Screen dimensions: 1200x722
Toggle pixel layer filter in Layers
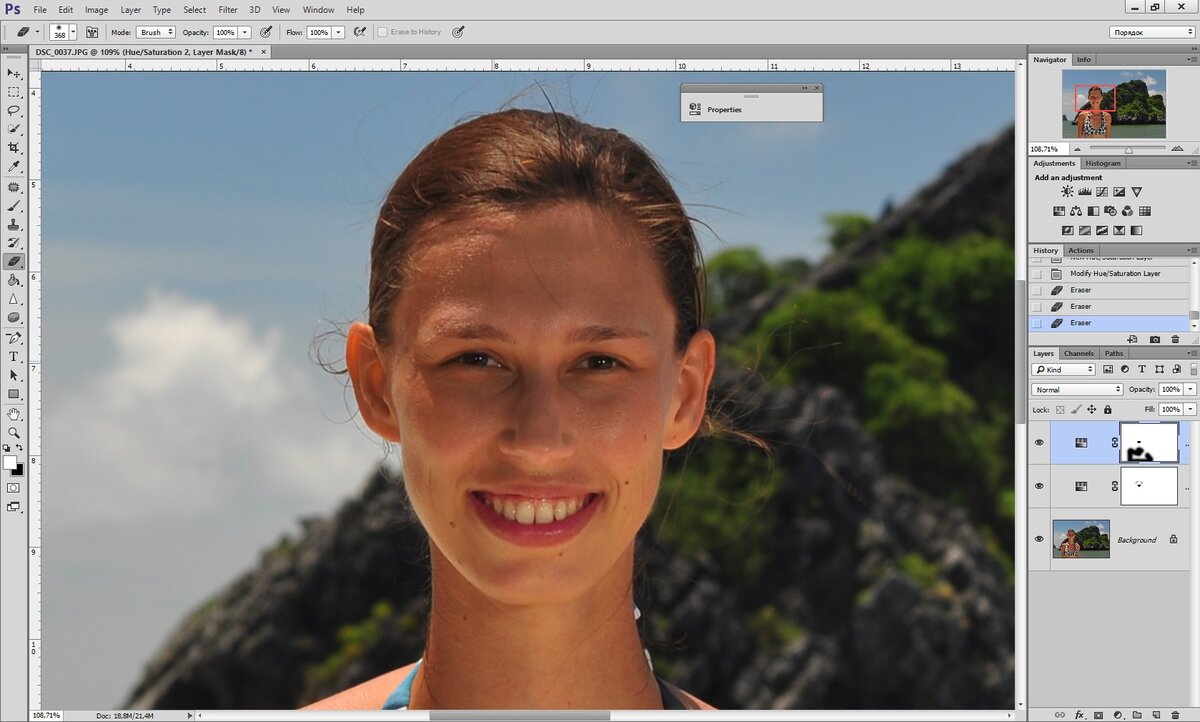(1108, 370)
